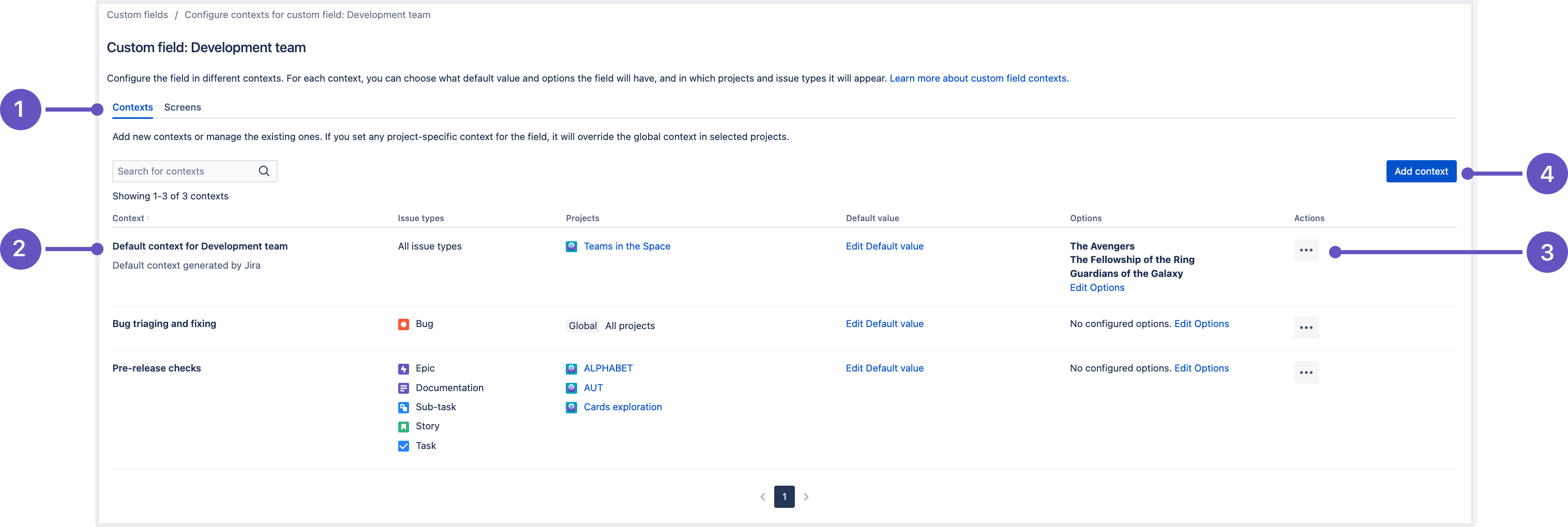Click The Avengers option text
Screen dimensions: 1568x527
pyautogui.click(x=1102, y=246)
